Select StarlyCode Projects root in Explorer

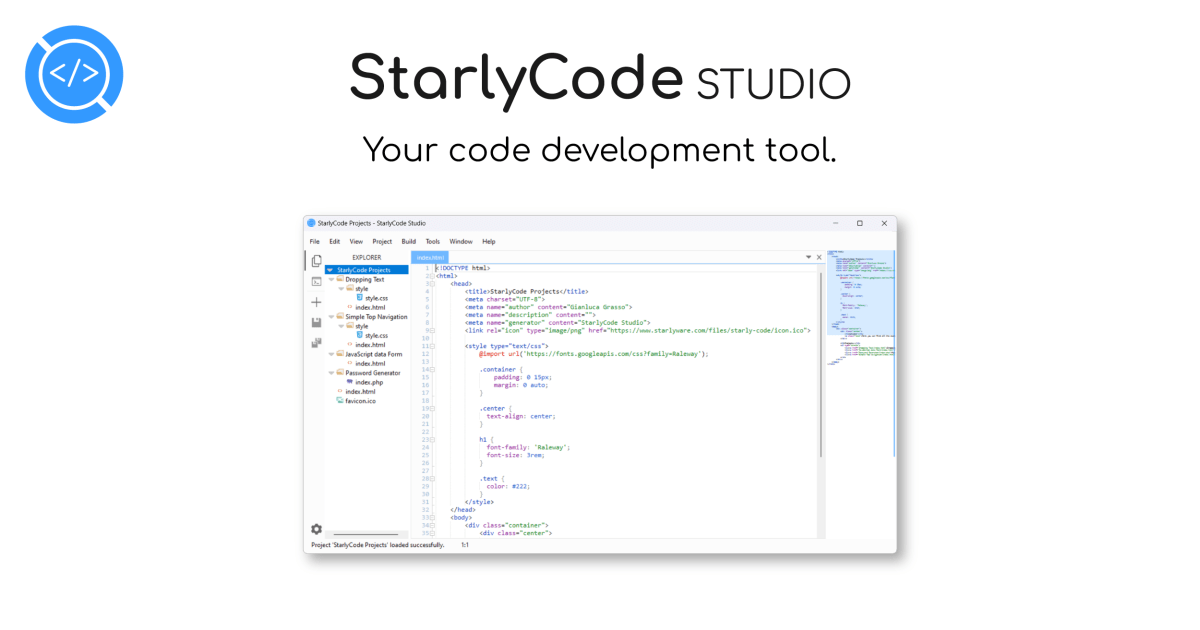364,270
